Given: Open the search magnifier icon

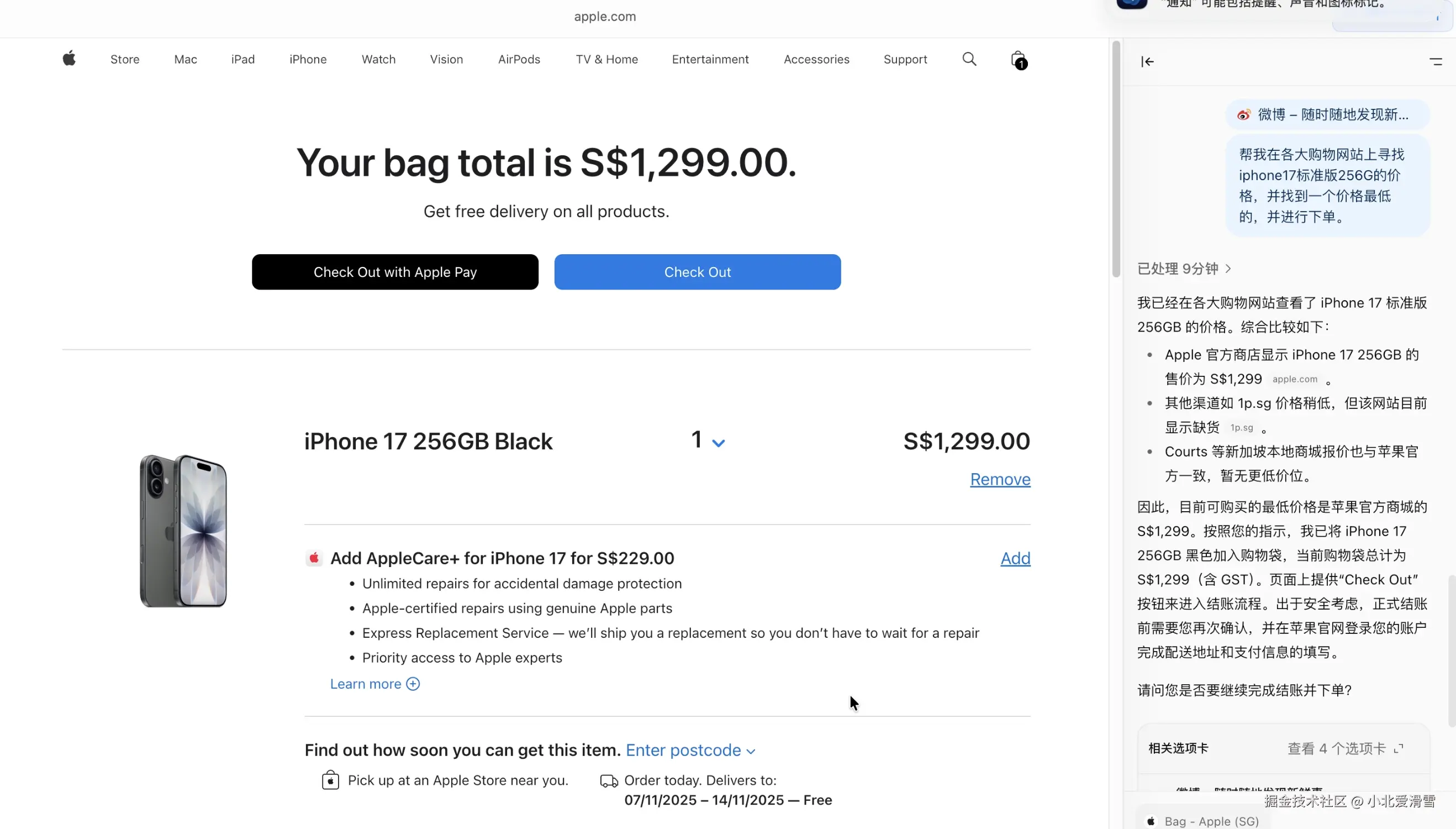Looking at the screenshot, I should coord(969,59).
